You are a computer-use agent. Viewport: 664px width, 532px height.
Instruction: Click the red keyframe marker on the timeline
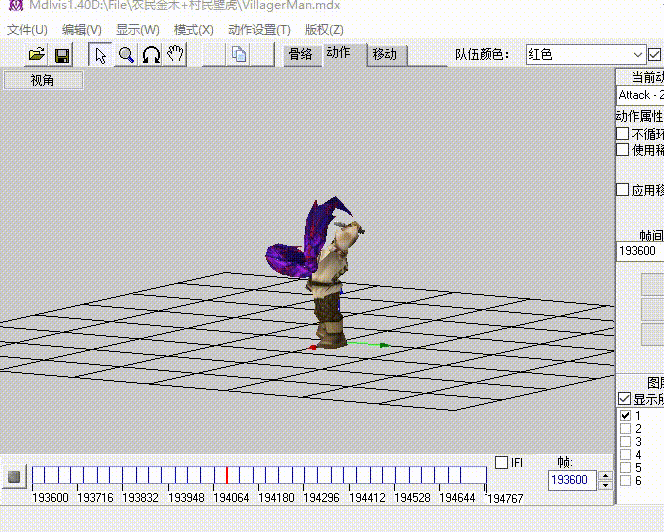227,475
